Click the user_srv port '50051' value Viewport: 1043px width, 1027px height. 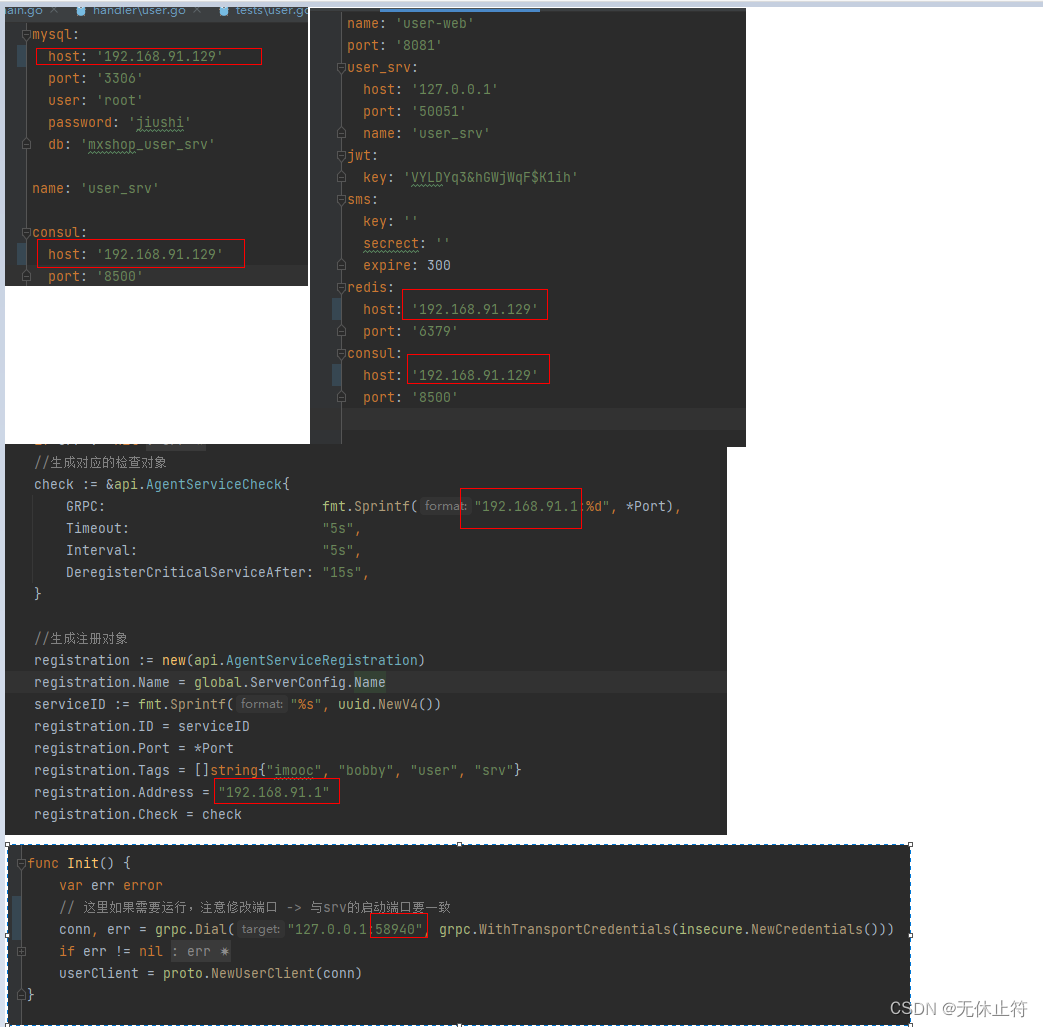coord(439,111)
